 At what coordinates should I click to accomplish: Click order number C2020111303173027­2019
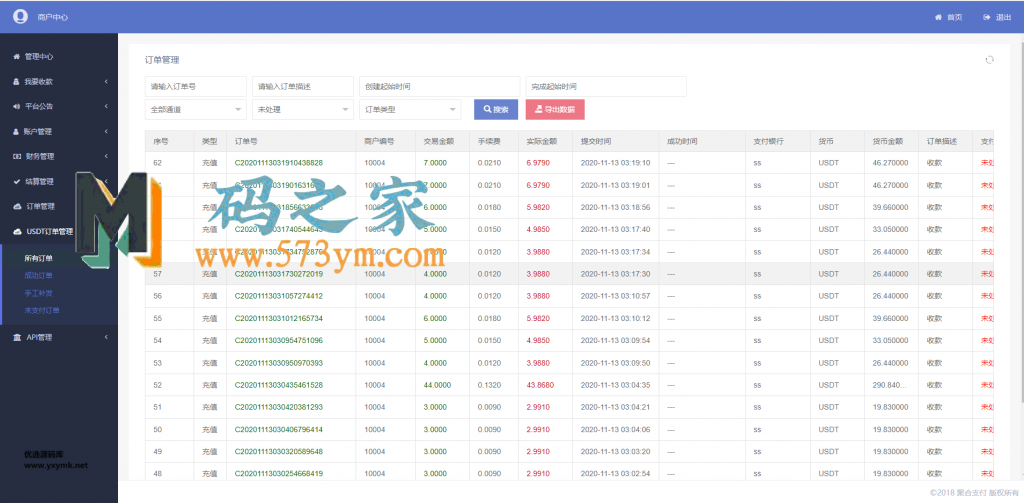point(279,274)
